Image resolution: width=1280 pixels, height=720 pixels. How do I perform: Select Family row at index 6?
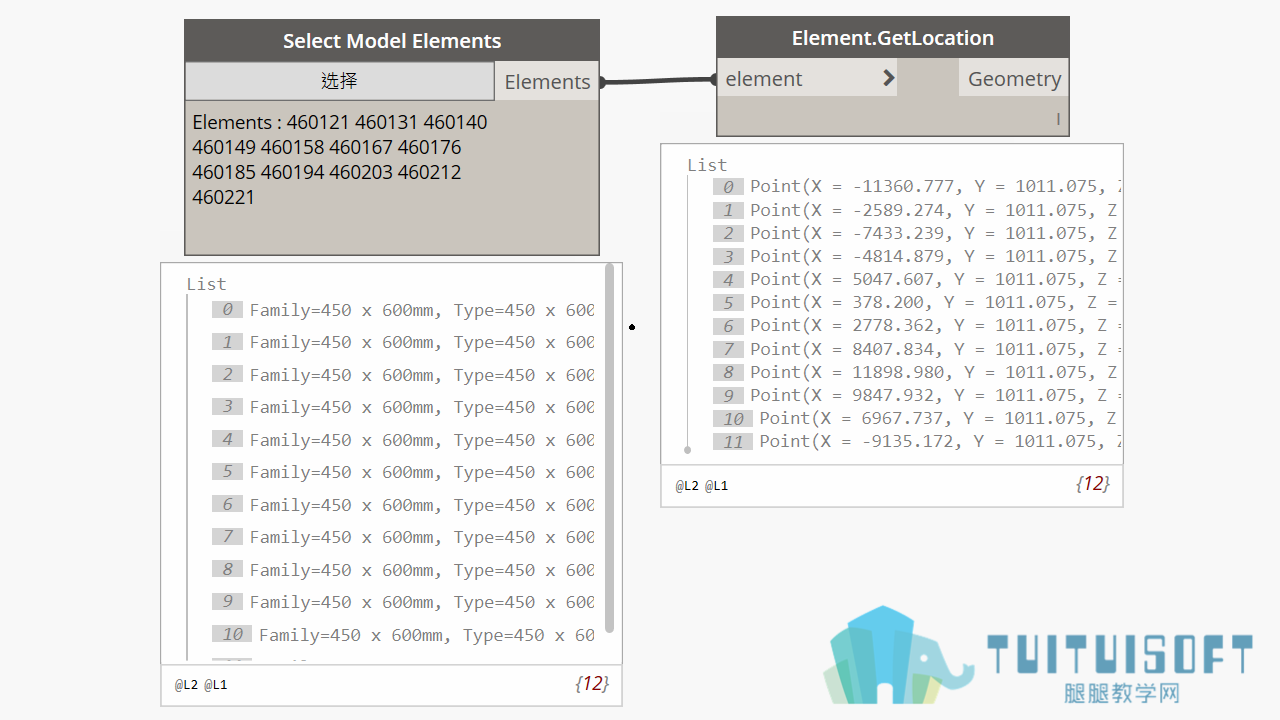tap(403, 505)
